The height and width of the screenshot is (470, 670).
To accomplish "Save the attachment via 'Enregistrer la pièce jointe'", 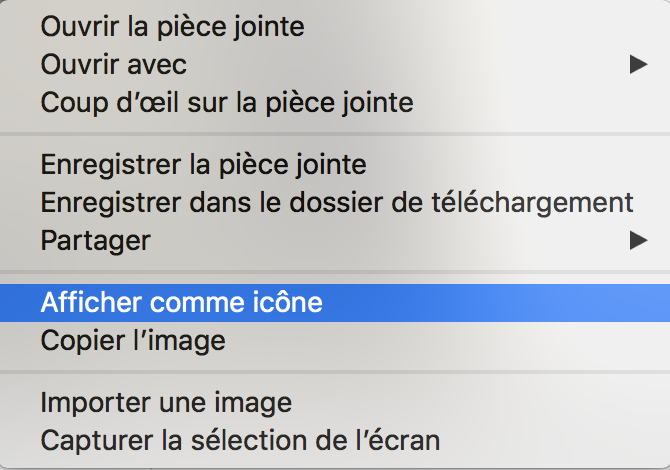I will 203,163.
